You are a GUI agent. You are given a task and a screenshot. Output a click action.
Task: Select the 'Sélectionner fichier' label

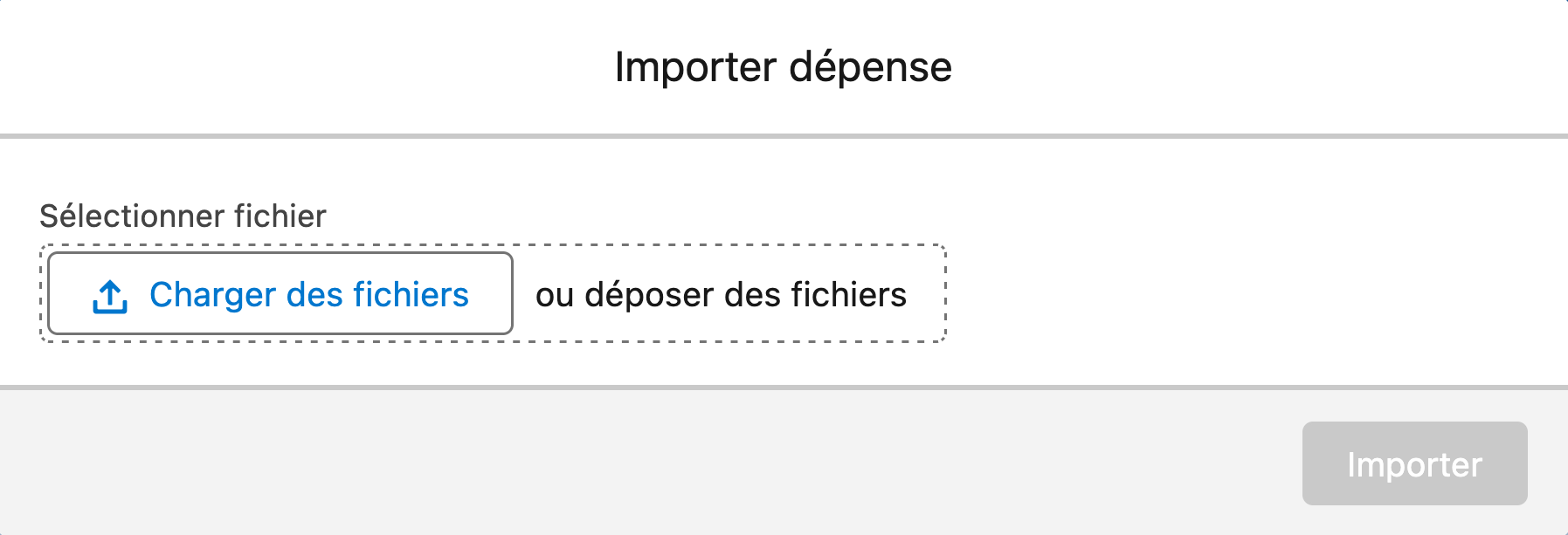(x=183, y=216)
